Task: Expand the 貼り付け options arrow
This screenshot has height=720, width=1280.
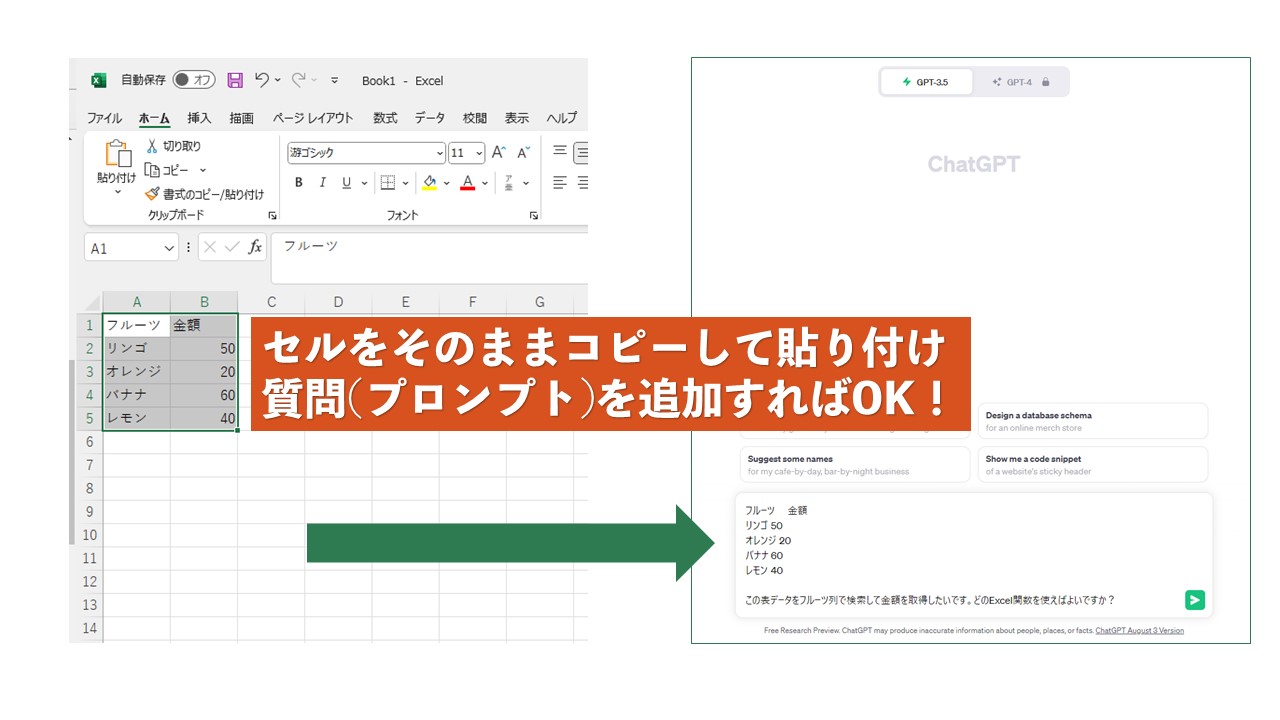Action: pos(117,192)
